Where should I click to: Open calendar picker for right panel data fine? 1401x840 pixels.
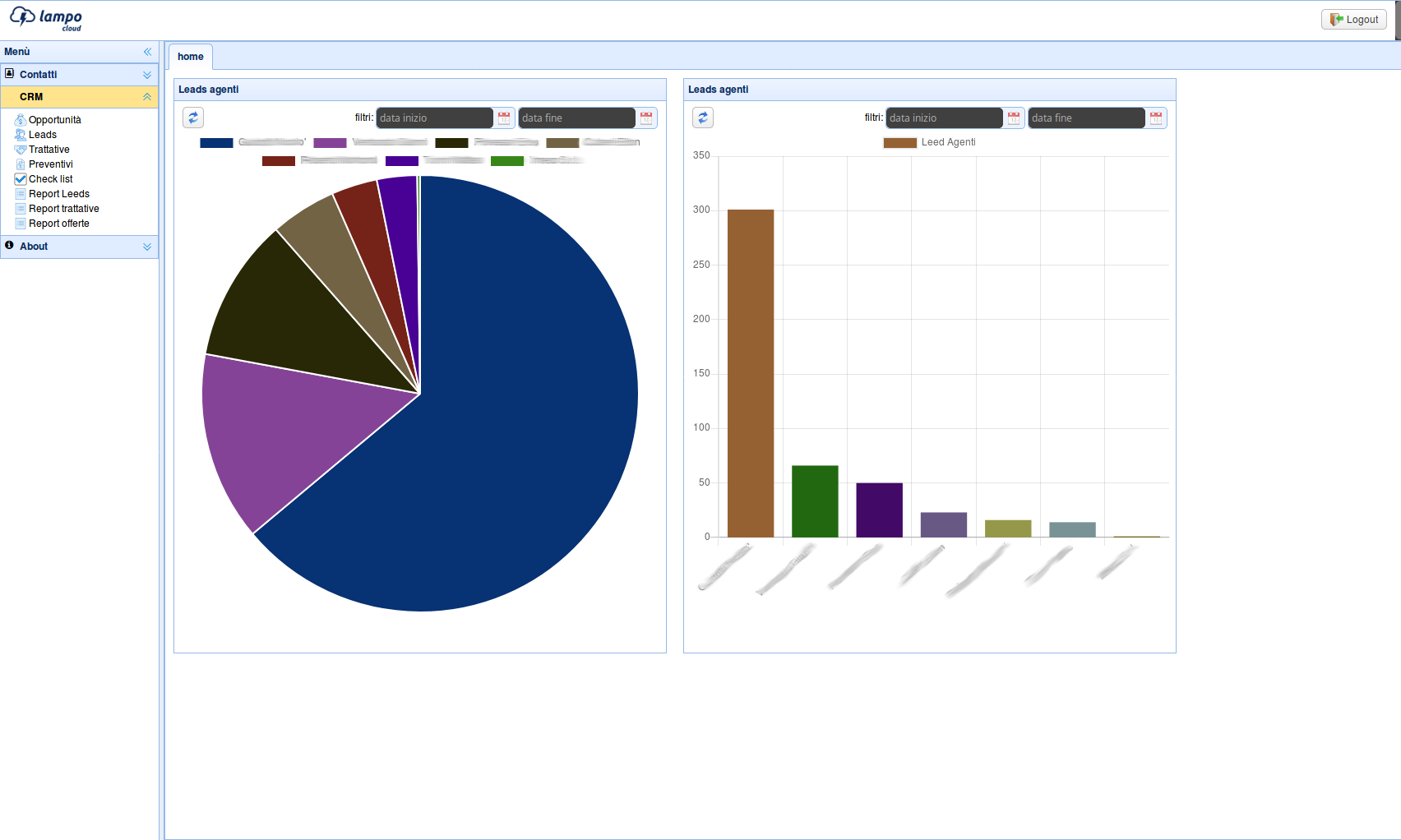[1156, 118]
